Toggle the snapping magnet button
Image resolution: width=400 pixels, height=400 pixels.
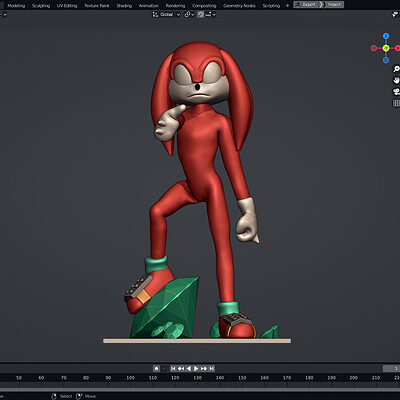(x=200, y=14)
